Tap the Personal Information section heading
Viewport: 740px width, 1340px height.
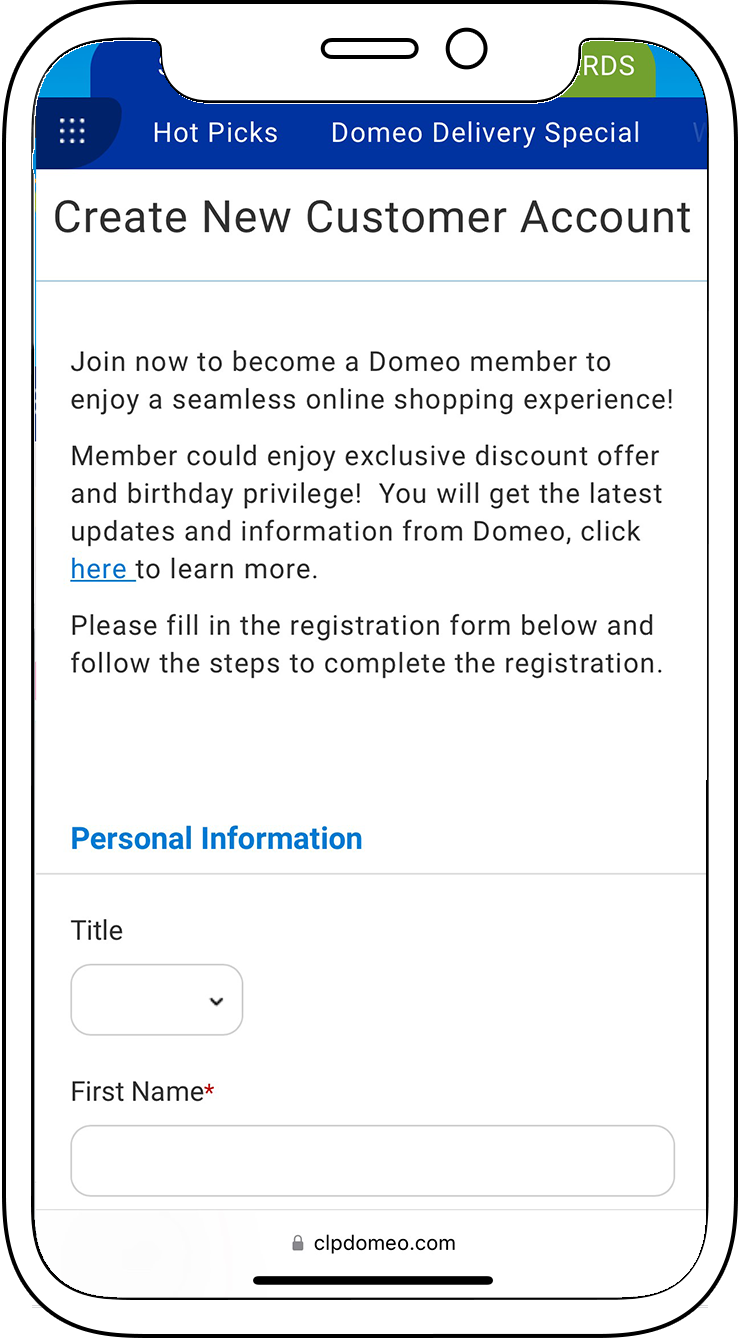(216, 838)
